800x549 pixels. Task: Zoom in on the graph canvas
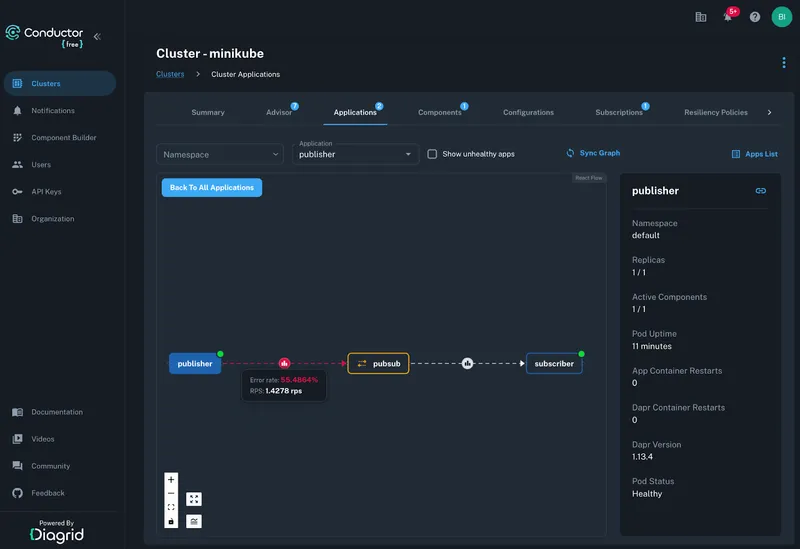(171, 479)
